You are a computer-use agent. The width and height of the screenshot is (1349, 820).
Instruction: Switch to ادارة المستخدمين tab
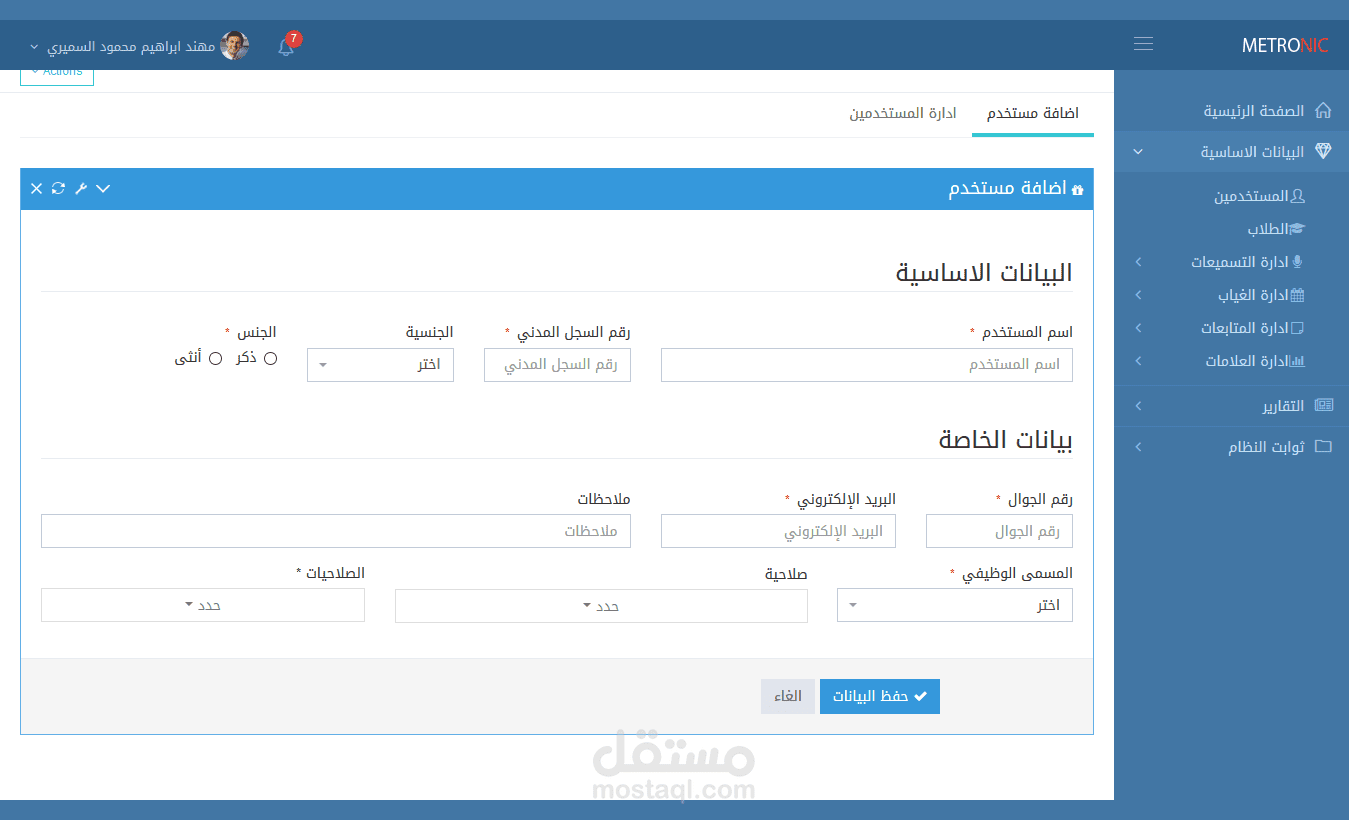(x=903, y=113)
